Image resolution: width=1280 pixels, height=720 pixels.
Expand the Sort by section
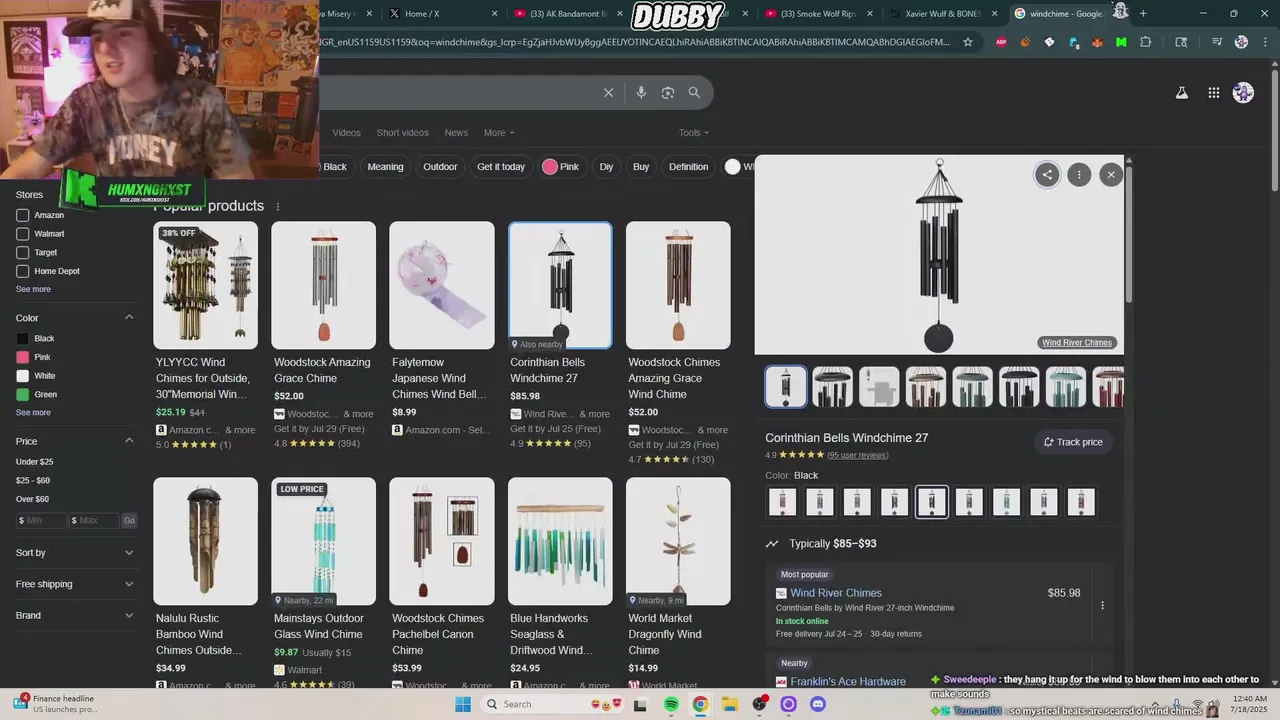(x=75, y=552)
